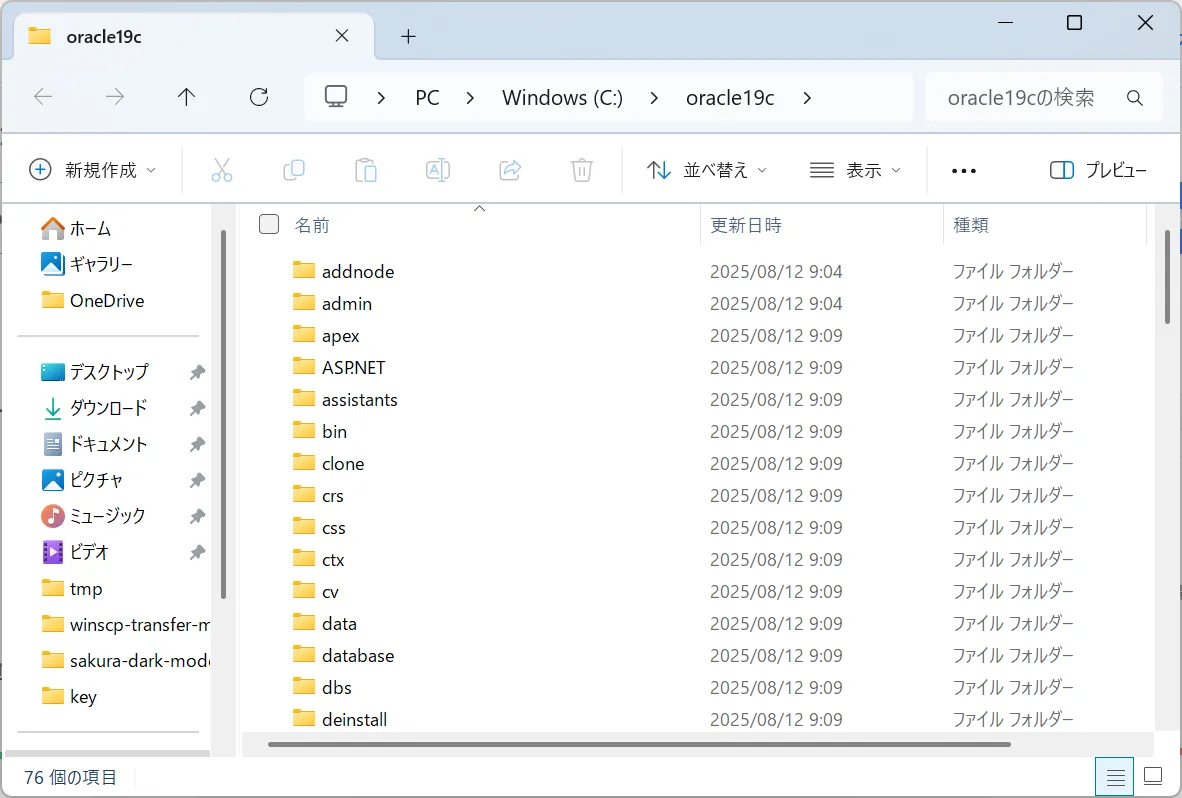Select the apex folder row

pos(697,335)
